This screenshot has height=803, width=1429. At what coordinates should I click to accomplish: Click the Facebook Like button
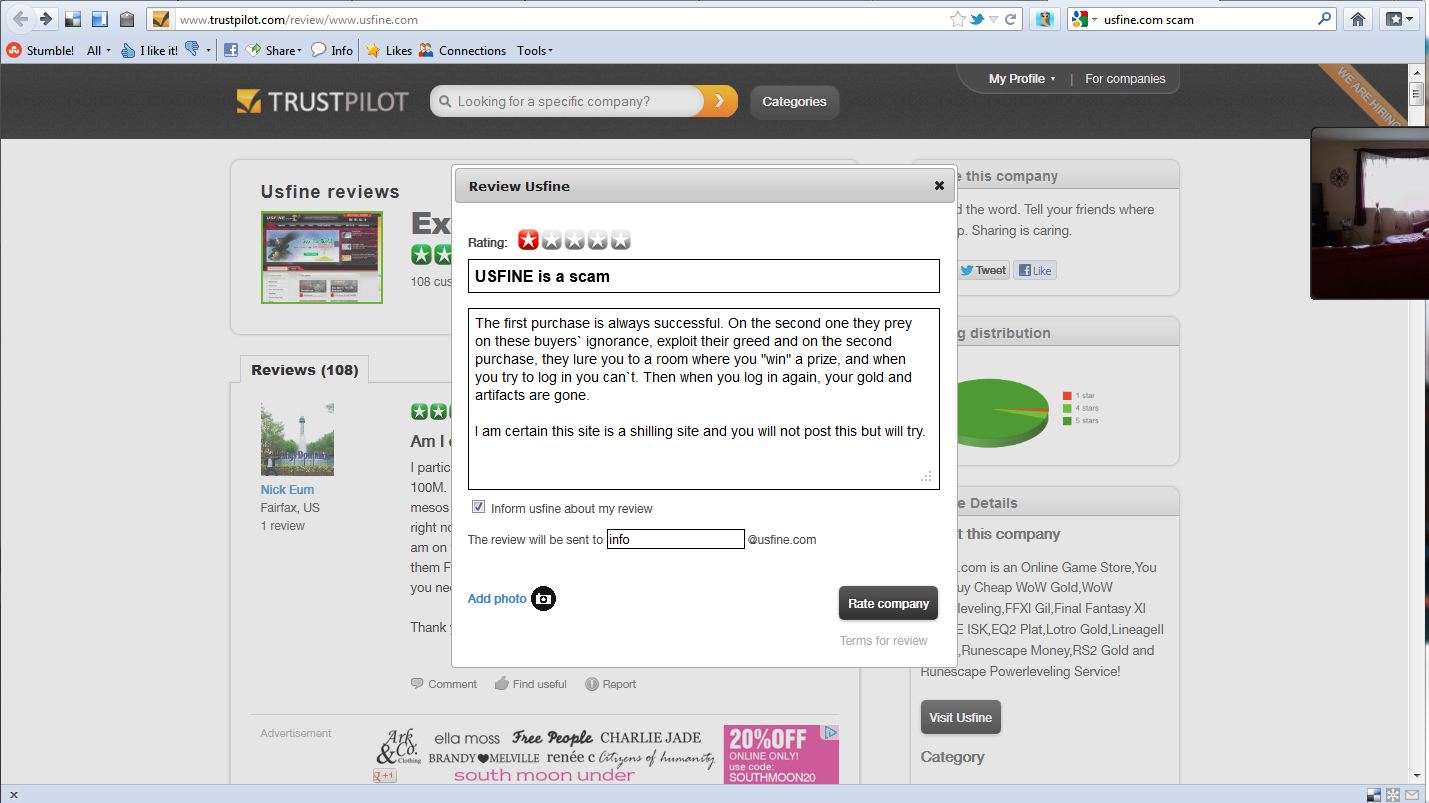coord(1035,270)
